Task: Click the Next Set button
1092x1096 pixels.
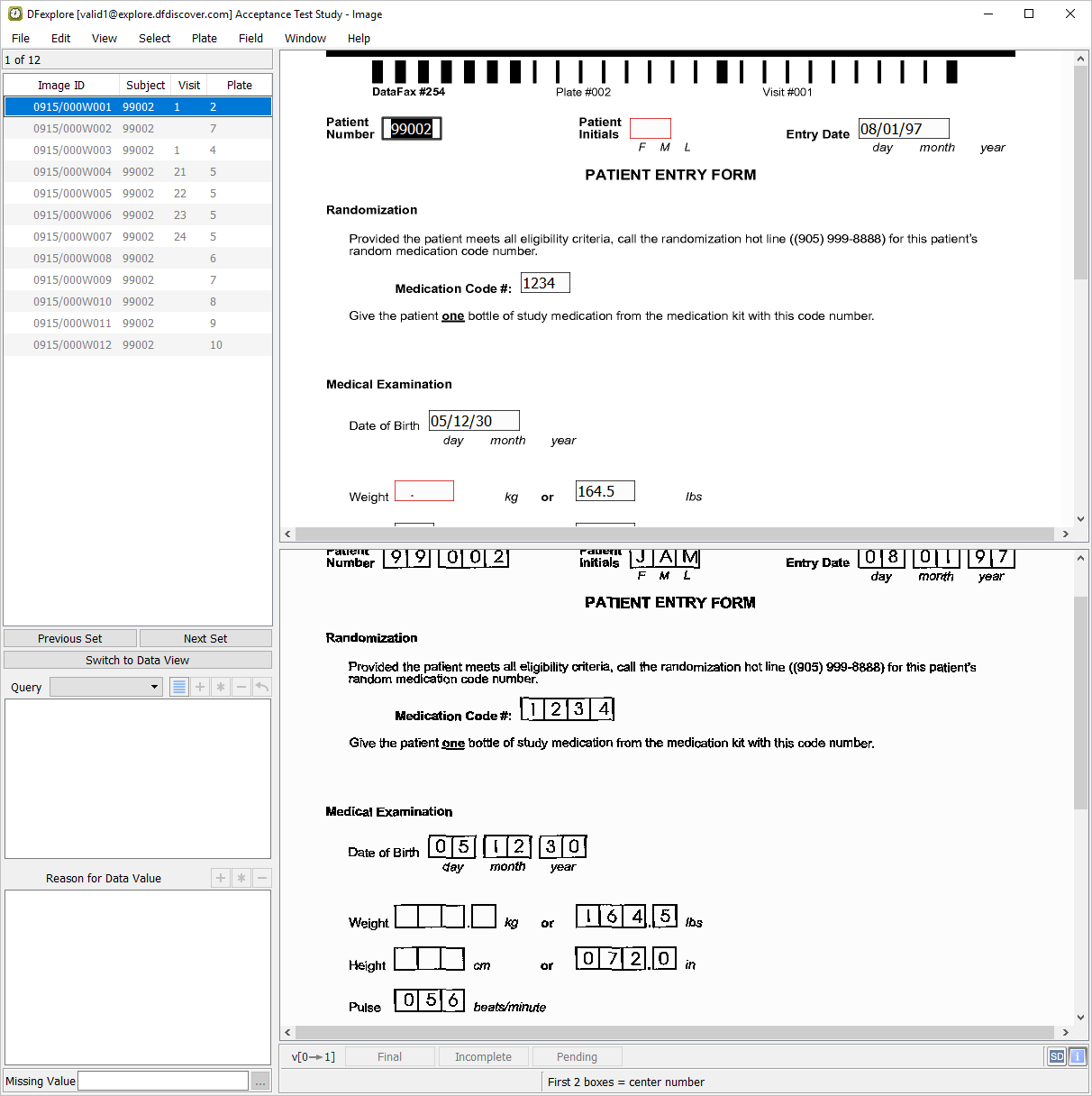Action: tap(205, 638)
